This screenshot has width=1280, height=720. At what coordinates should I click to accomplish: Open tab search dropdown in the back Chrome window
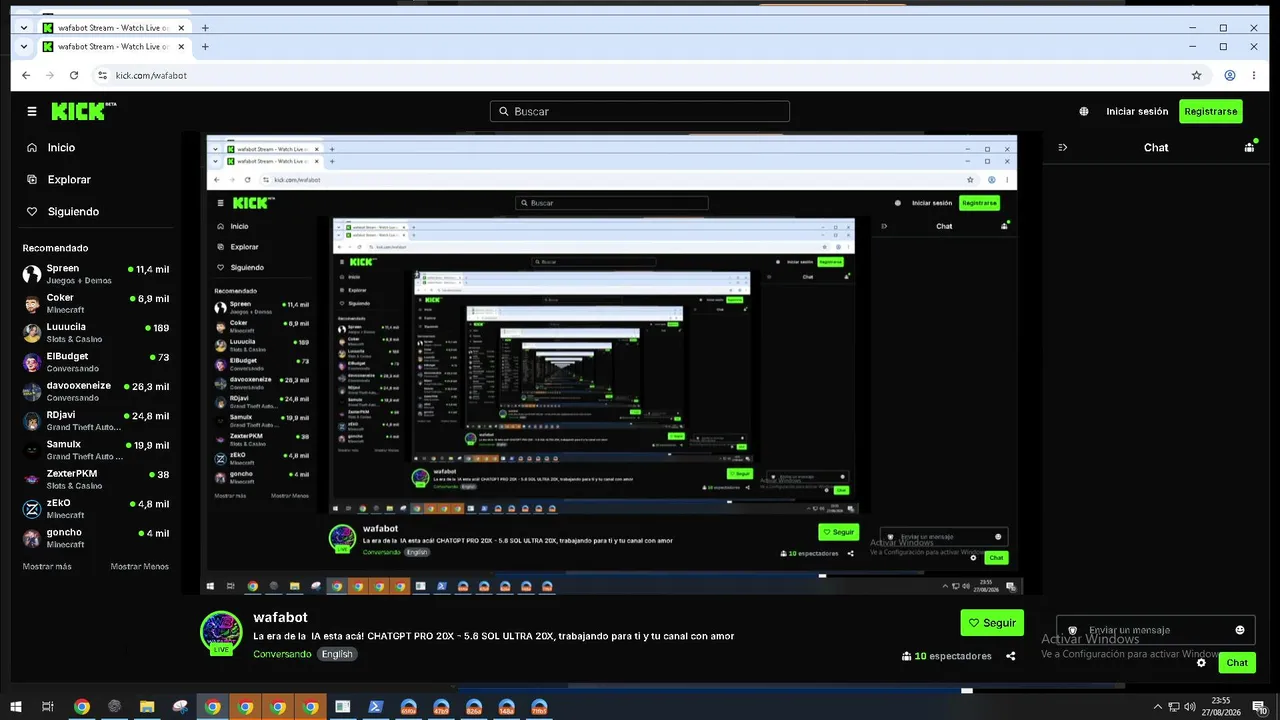(24, 27)
